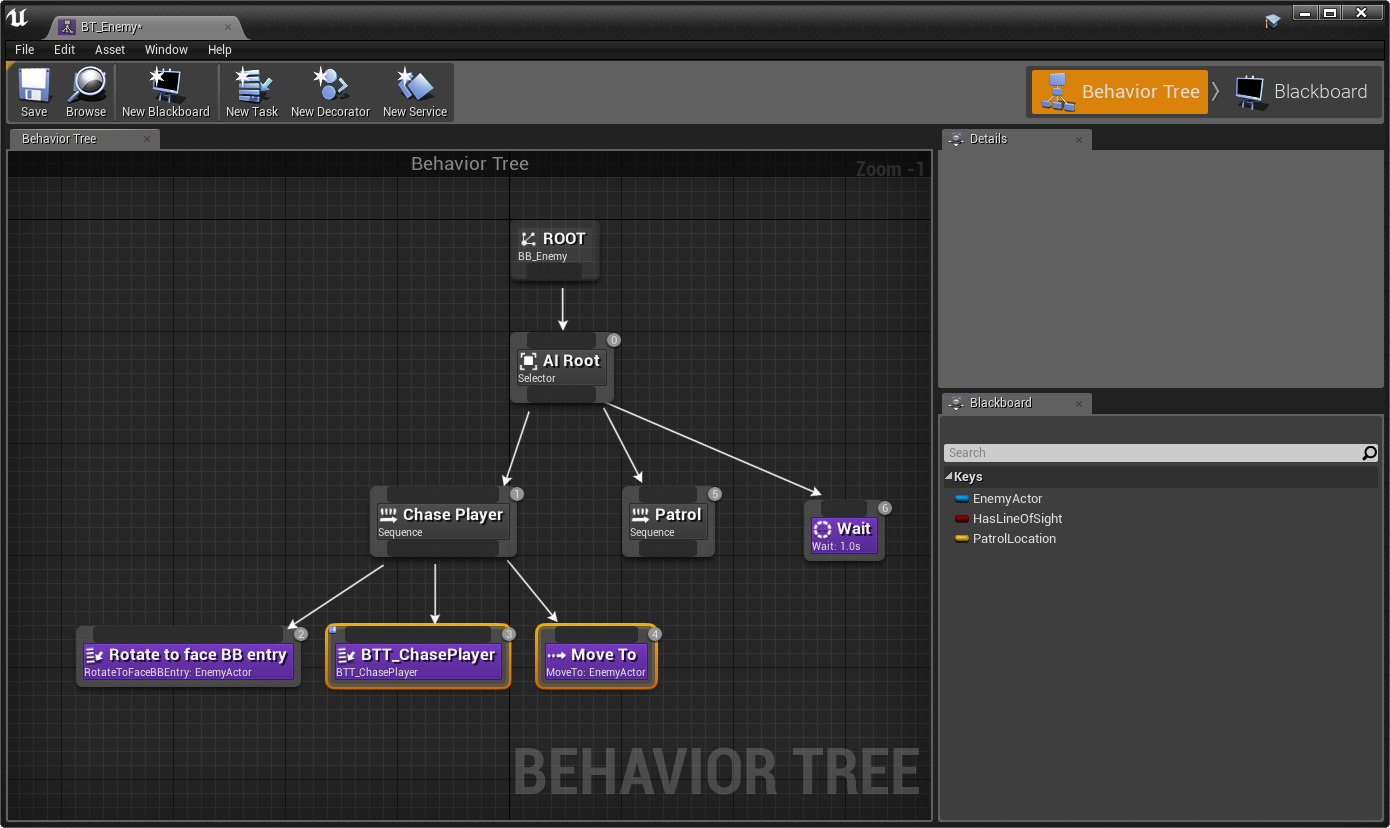The height and width of the screenshot is (828, 1390).
Task: Close the Details panel tab
Action: pyautogui.click(x=1079, y=140)
